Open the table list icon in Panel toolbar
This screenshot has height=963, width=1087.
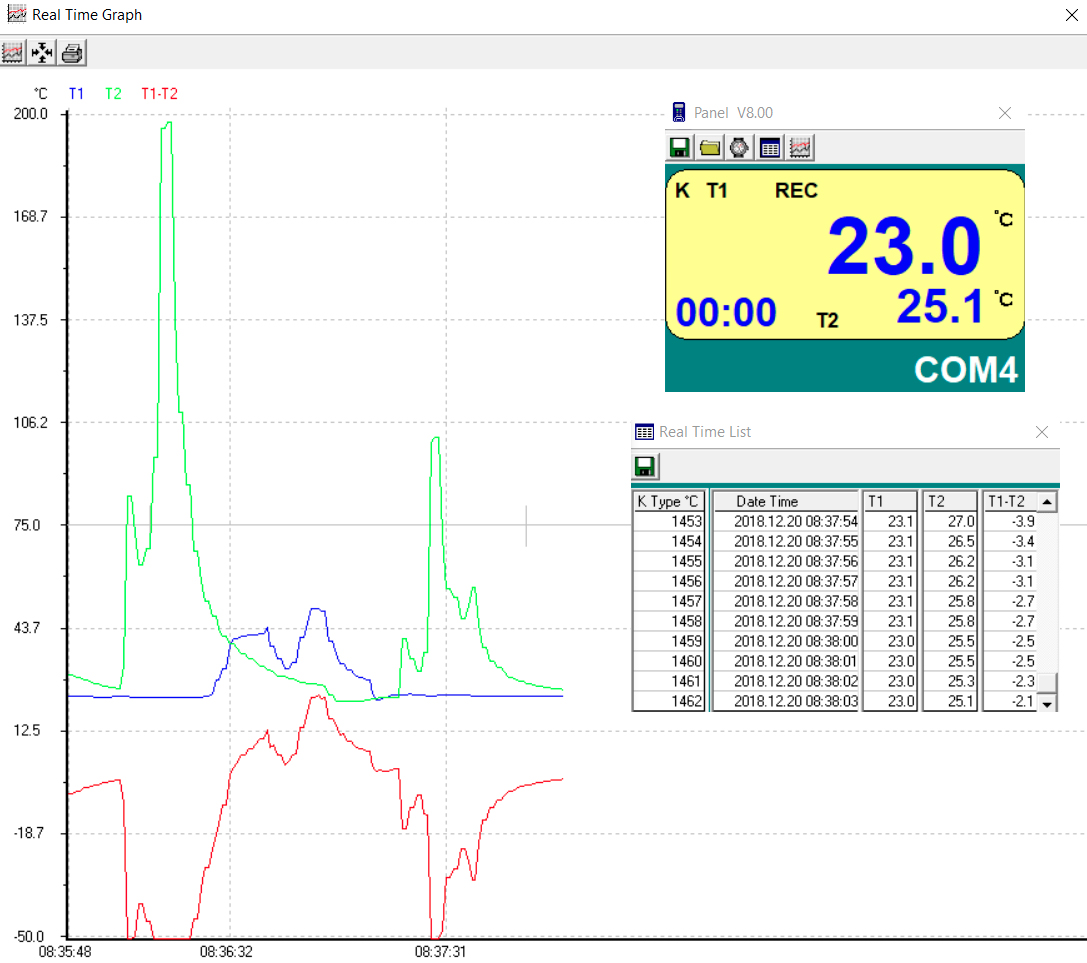tap(770, 148)
